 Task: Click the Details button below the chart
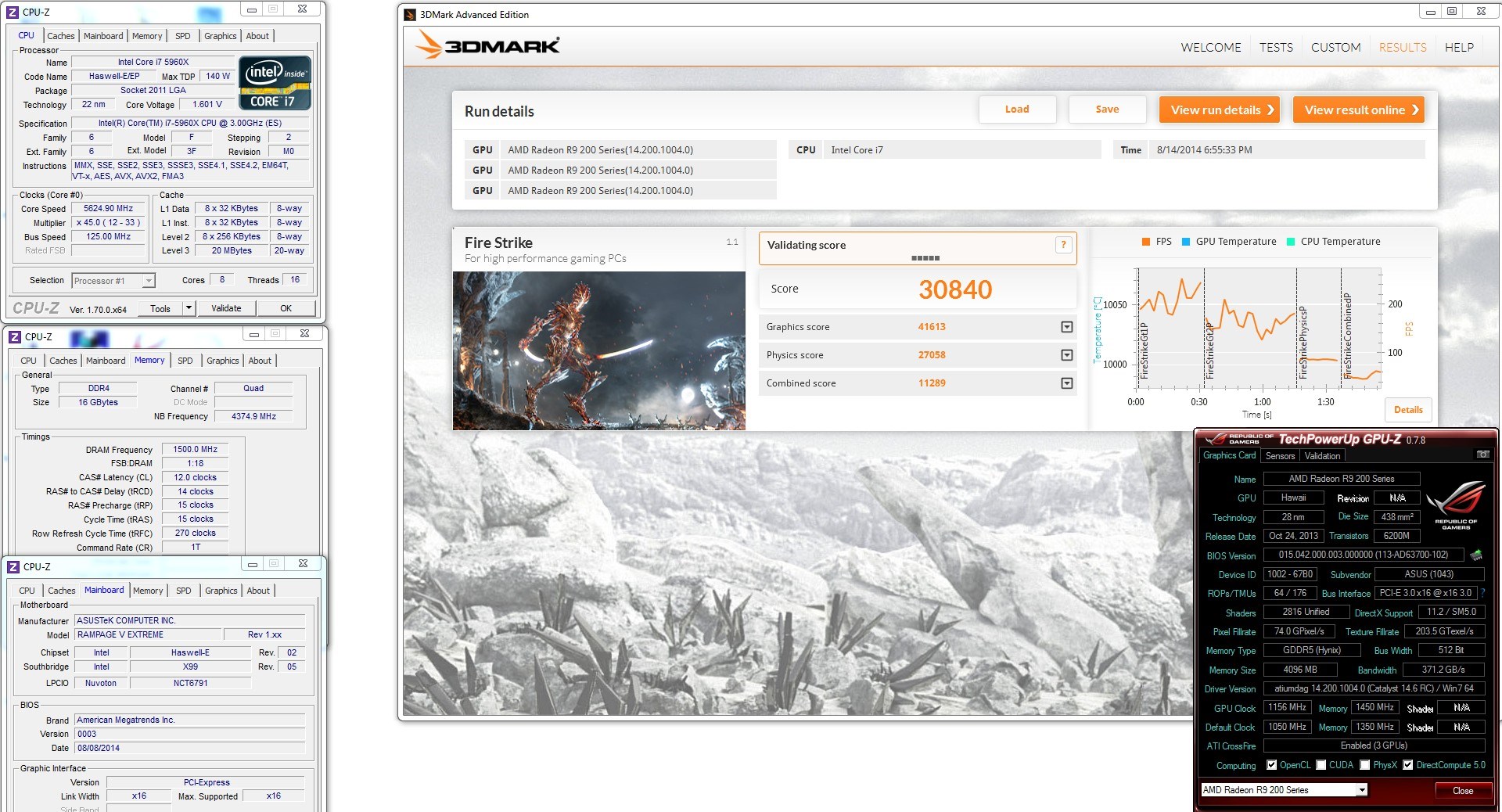click(1408, 410)
